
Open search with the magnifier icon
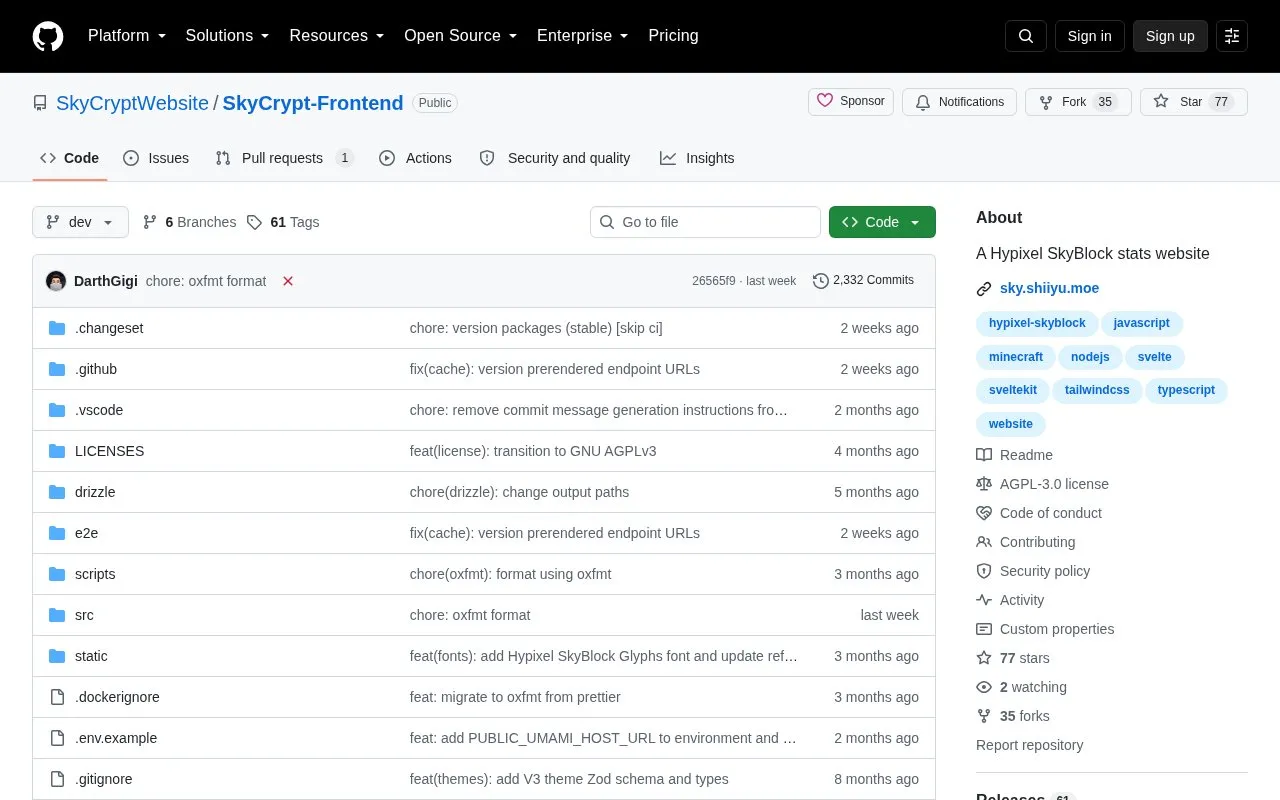pos(1026,36)
